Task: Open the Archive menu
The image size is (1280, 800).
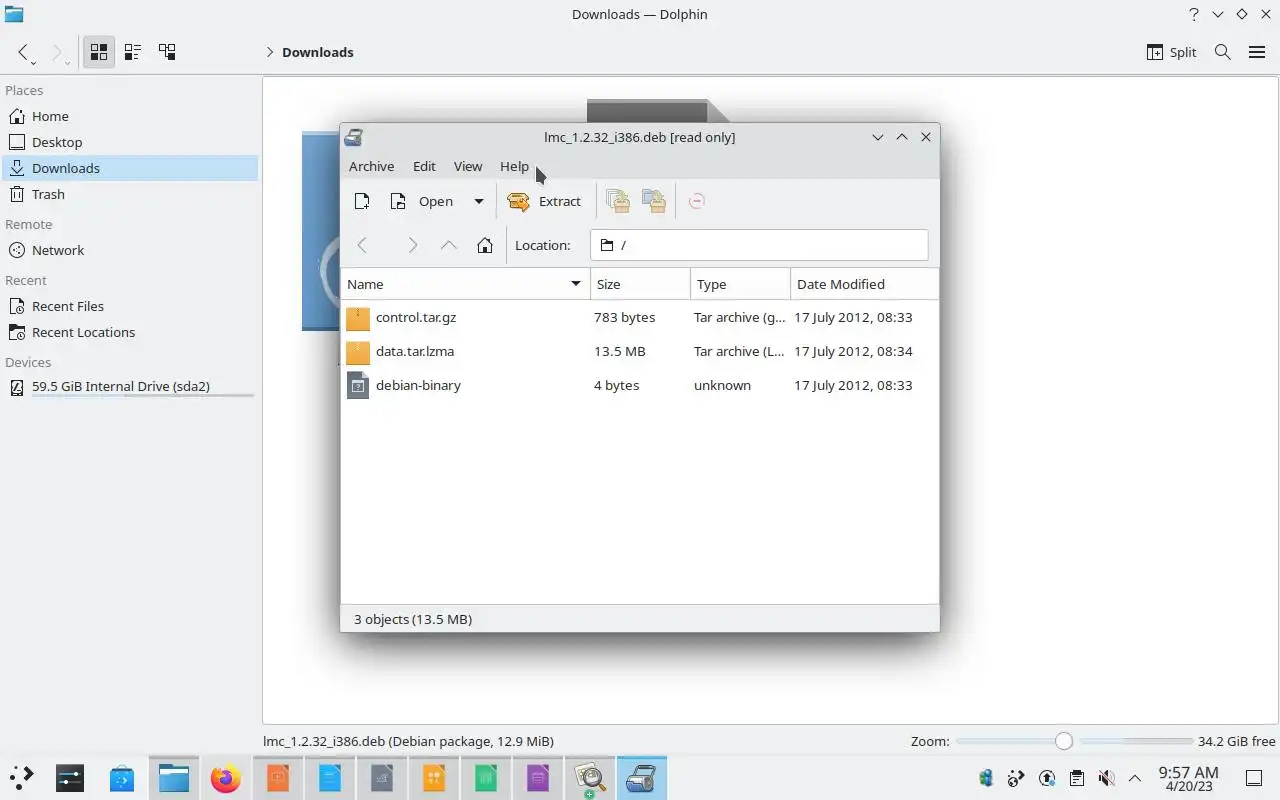Action: pyautogui.click(x=371, y=166)
